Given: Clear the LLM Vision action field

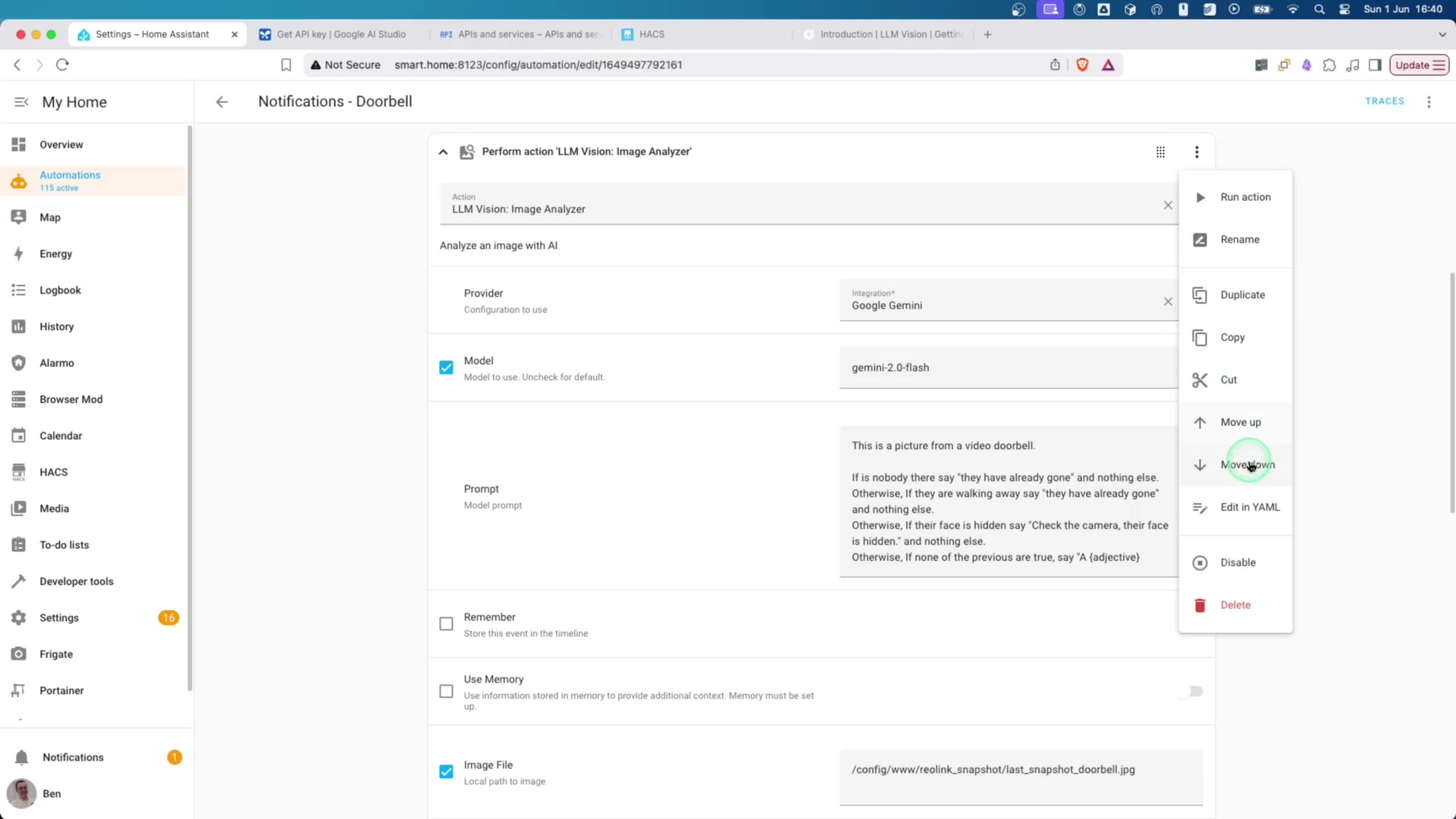Looking at the screenshot, I should 1168,206.
